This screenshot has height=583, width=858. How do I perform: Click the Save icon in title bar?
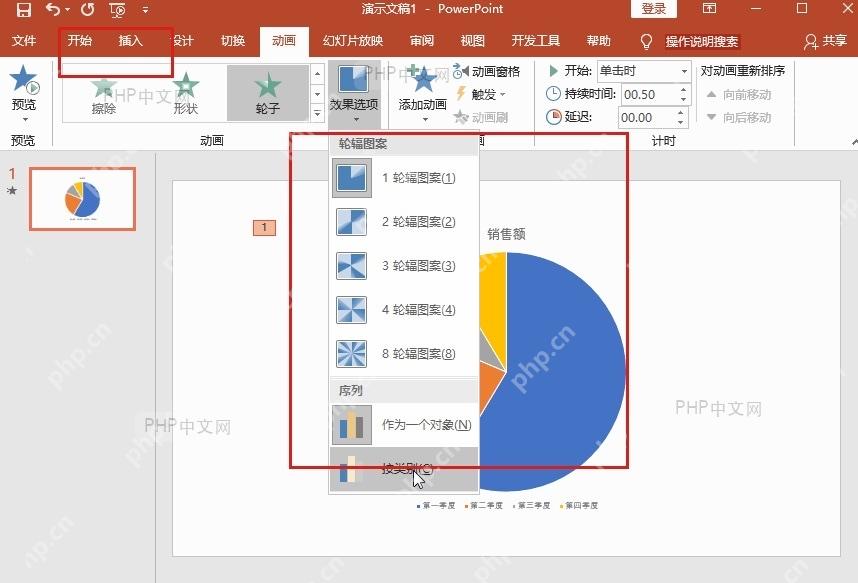coord(24,9)
